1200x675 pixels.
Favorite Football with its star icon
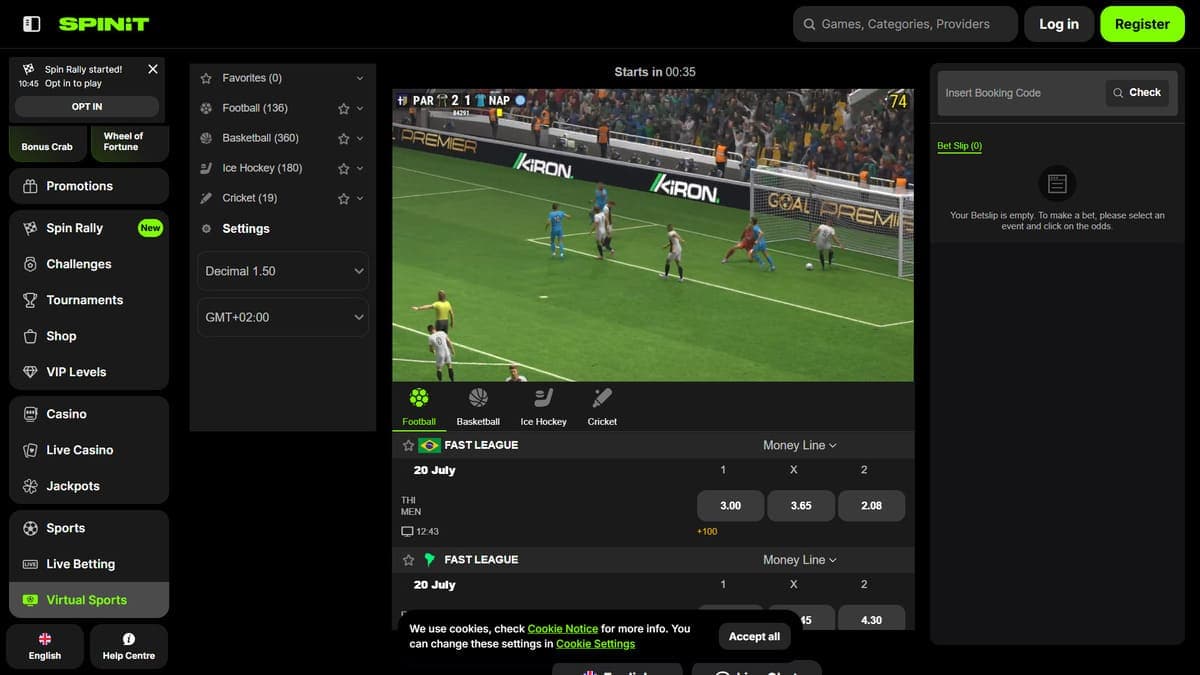[x=343, y=108]
